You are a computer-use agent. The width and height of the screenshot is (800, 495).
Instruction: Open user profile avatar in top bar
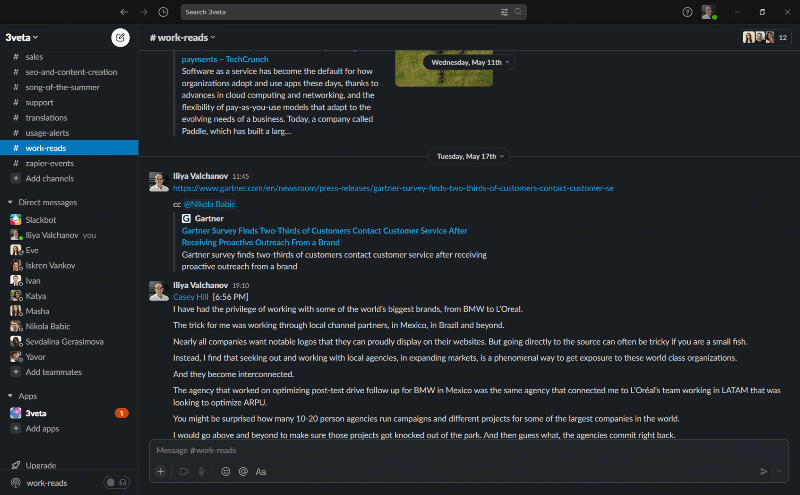(x=709, y=12)
